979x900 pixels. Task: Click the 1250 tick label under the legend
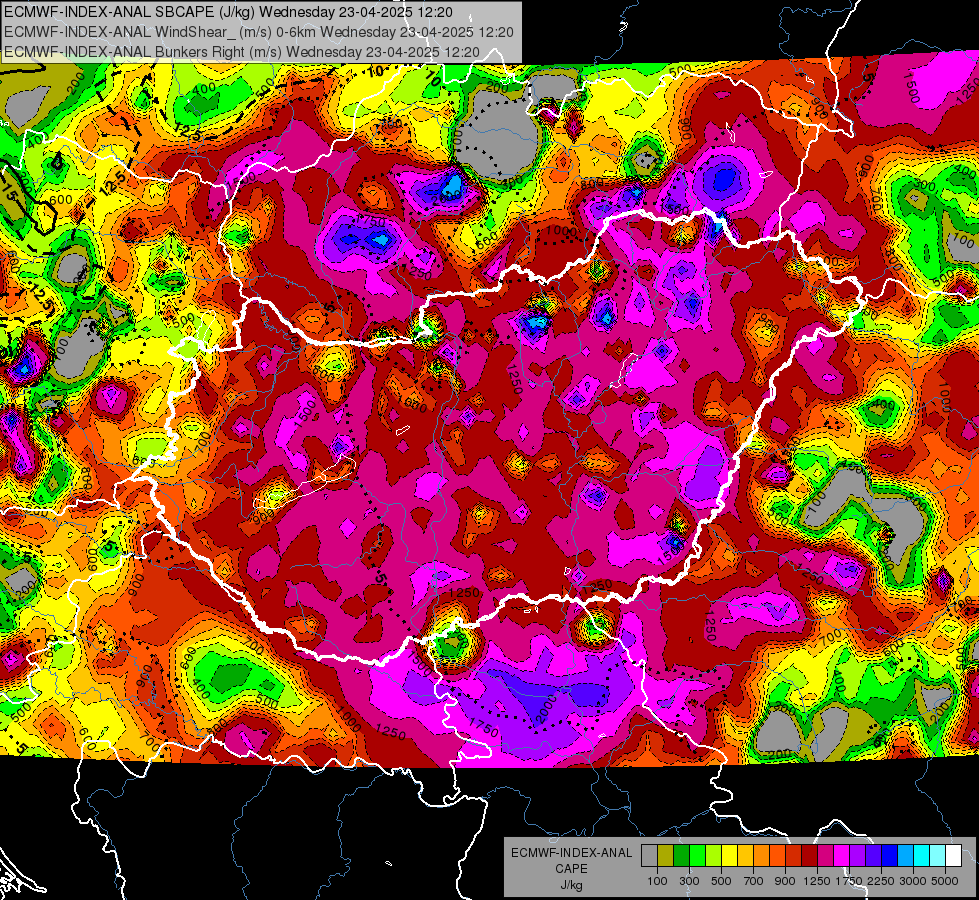tap(817, 881)
